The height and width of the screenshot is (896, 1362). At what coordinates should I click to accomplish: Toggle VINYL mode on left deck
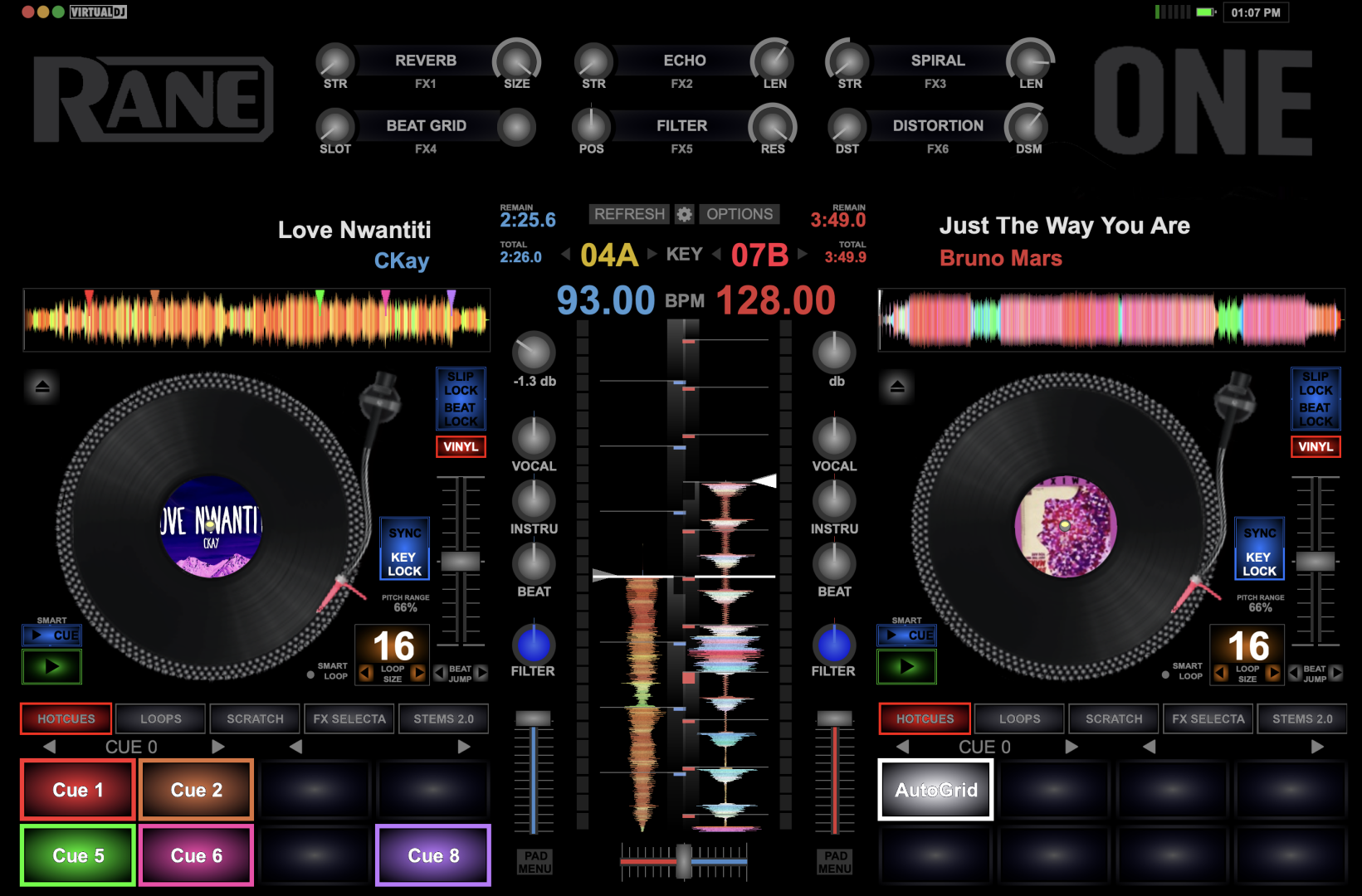click(461, 446)
